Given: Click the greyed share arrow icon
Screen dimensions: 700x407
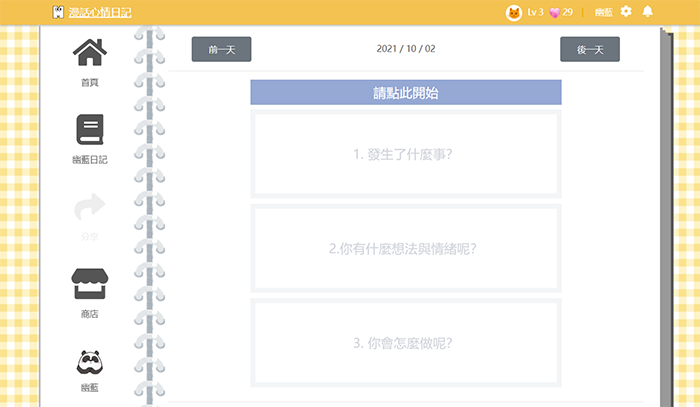Looking at the screenshot, I should [x=90, y=207].
